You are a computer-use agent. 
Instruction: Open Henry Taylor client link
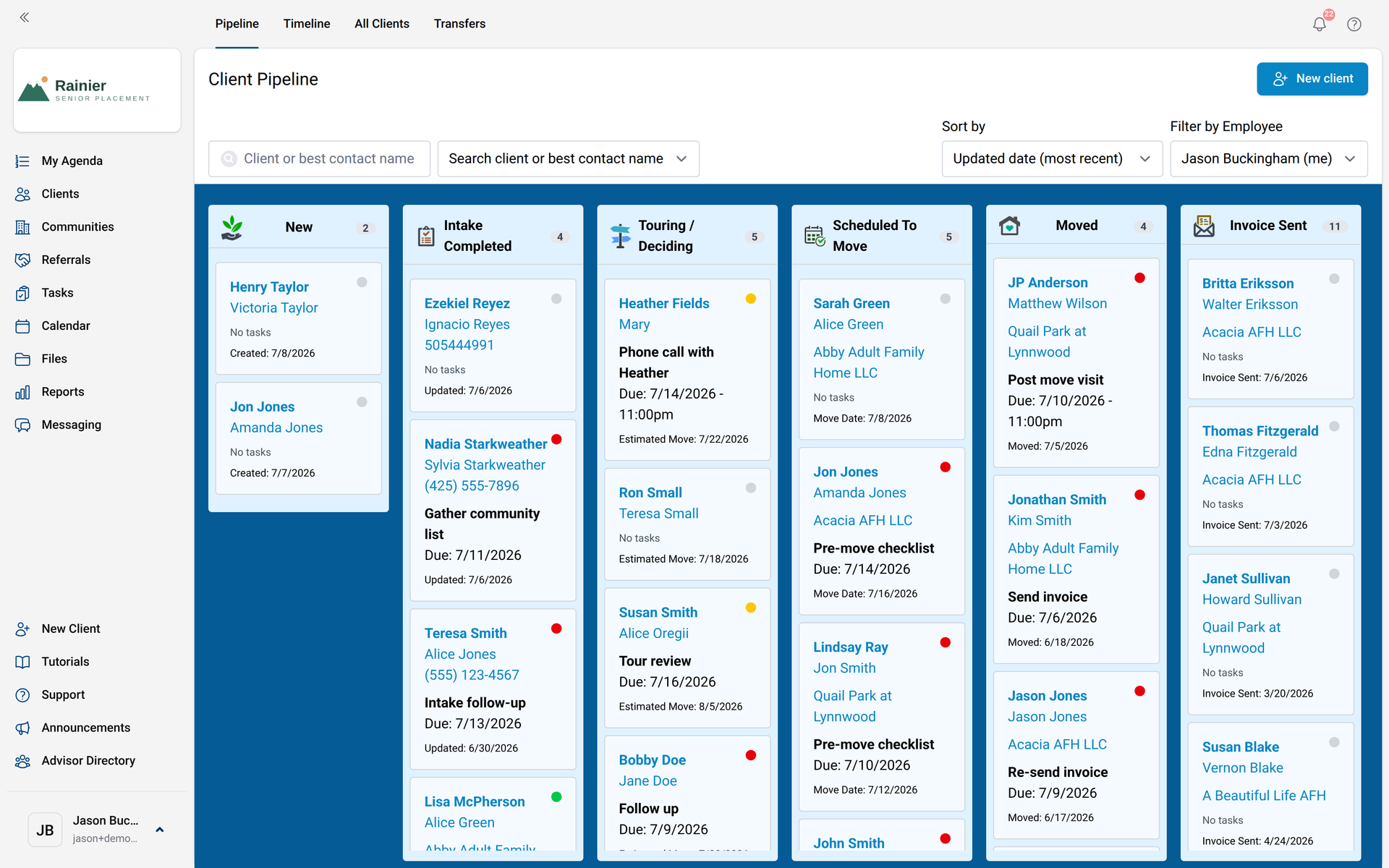[269, 287]
